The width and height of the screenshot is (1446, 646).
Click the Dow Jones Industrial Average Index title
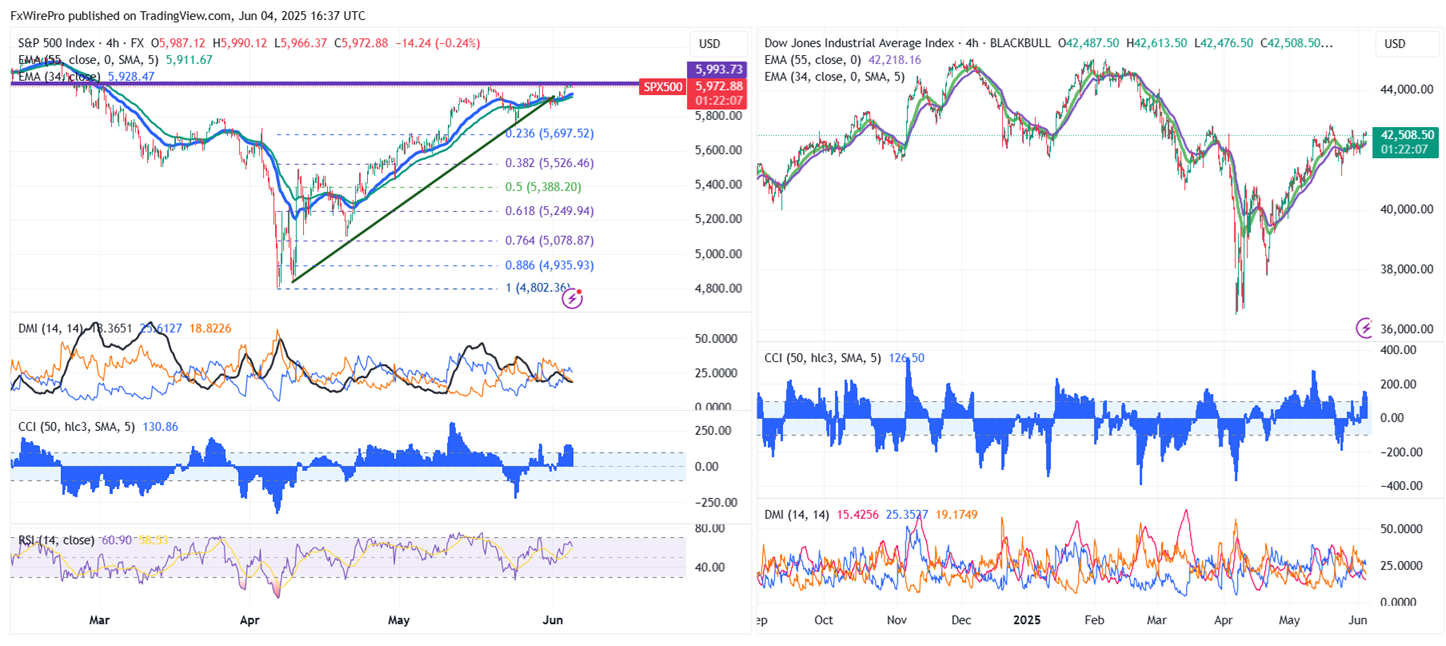[858, 43]
